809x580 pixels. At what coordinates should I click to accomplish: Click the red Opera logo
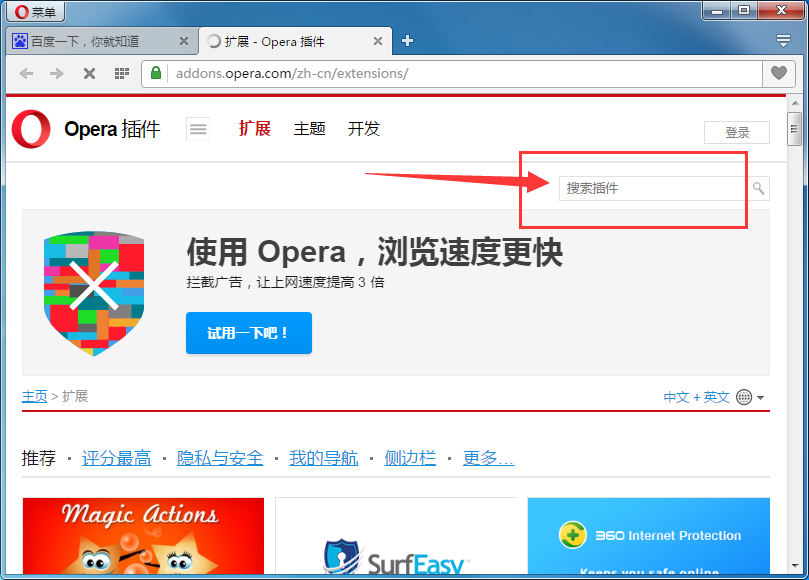click(x=31, y=129)
